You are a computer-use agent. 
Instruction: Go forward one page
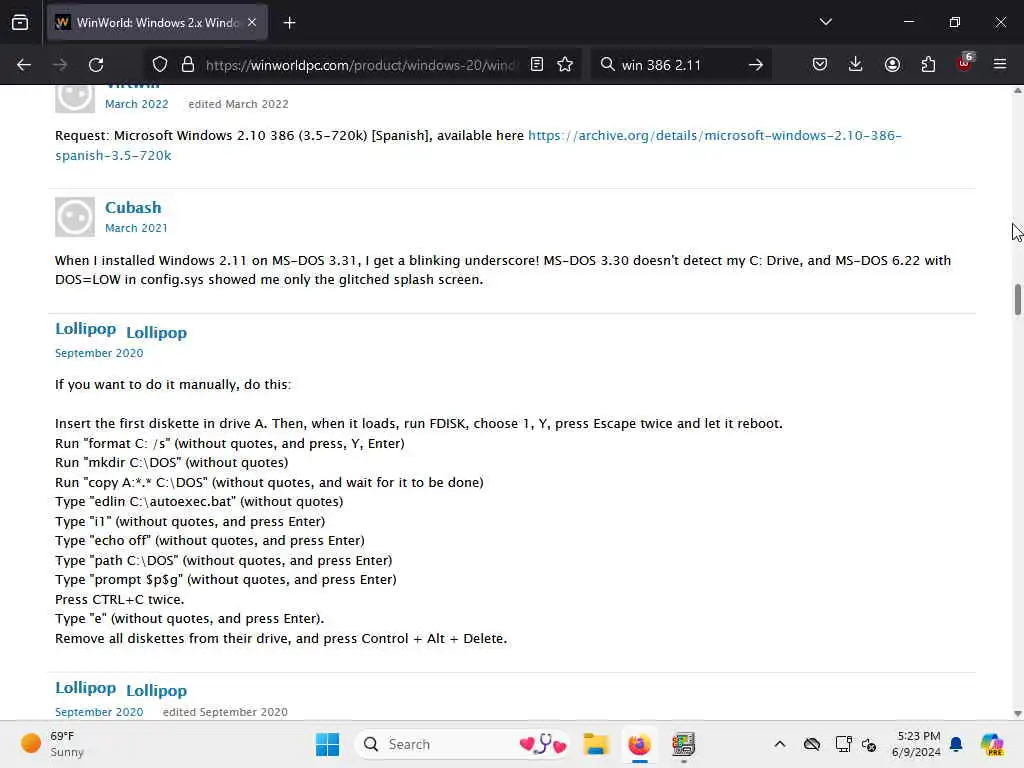click(x=60, y=65)
